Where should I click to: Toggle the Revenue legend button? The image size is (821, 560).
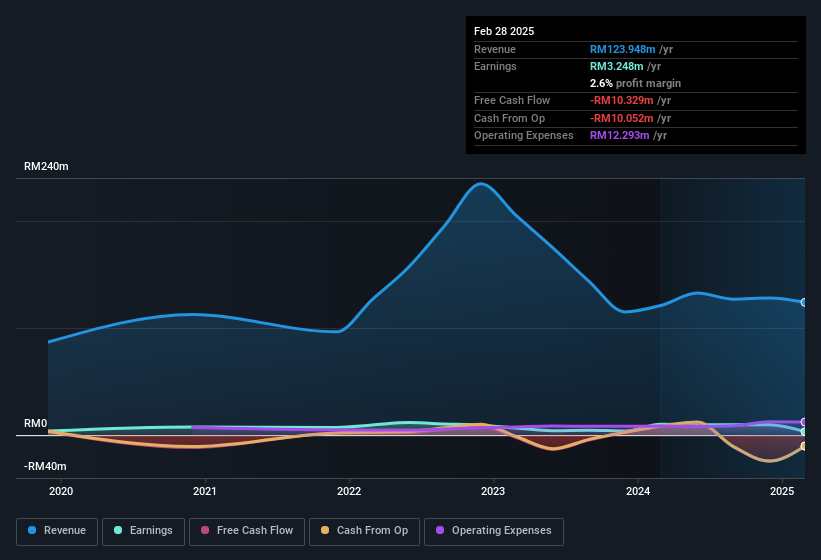pyautogui.click(x=57, y=532)
